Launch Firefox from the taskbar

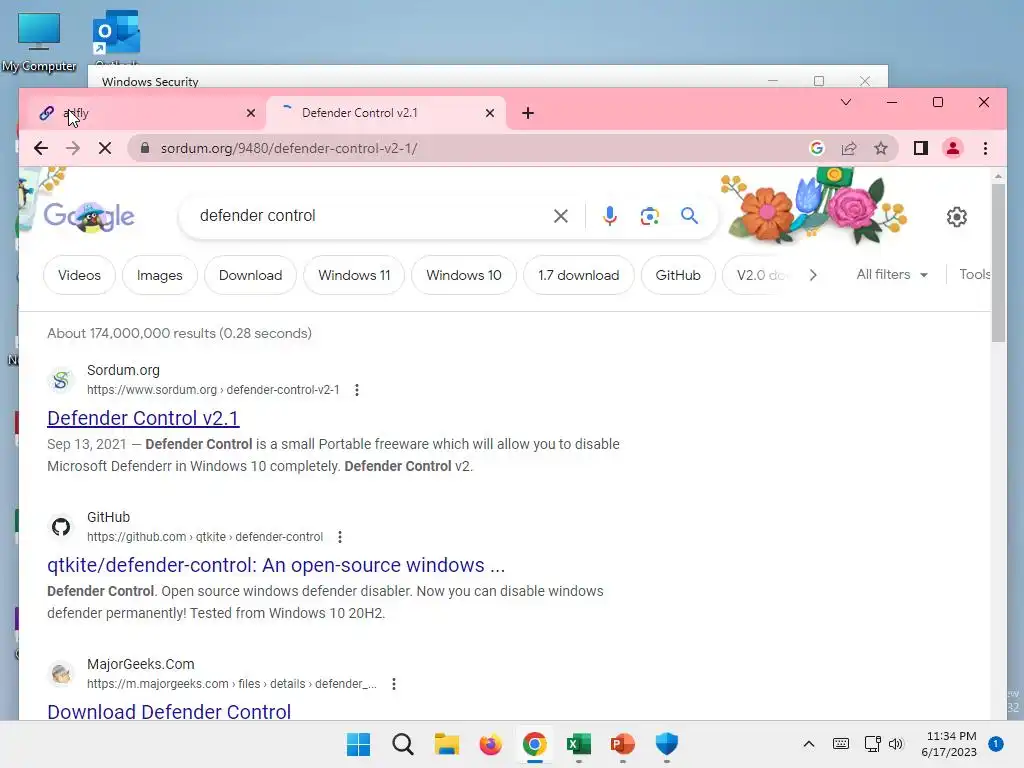[490, 744]
